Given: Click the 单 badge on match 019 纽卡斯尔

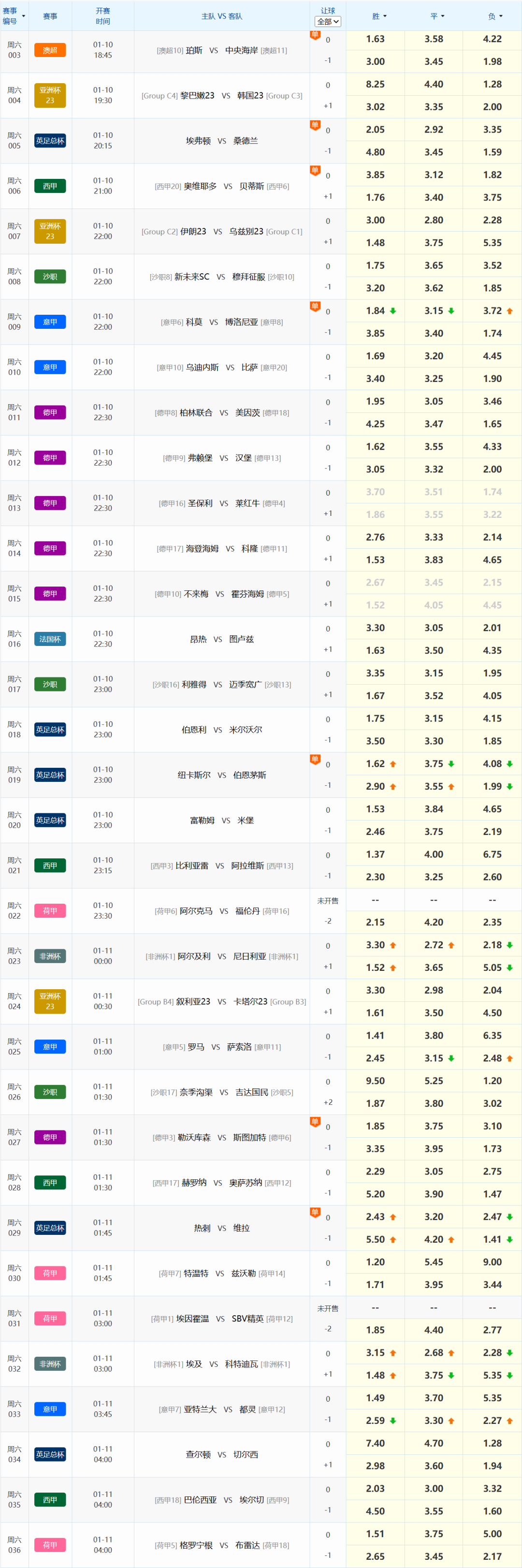Looking at the screenshot, I should coord(315,759).
